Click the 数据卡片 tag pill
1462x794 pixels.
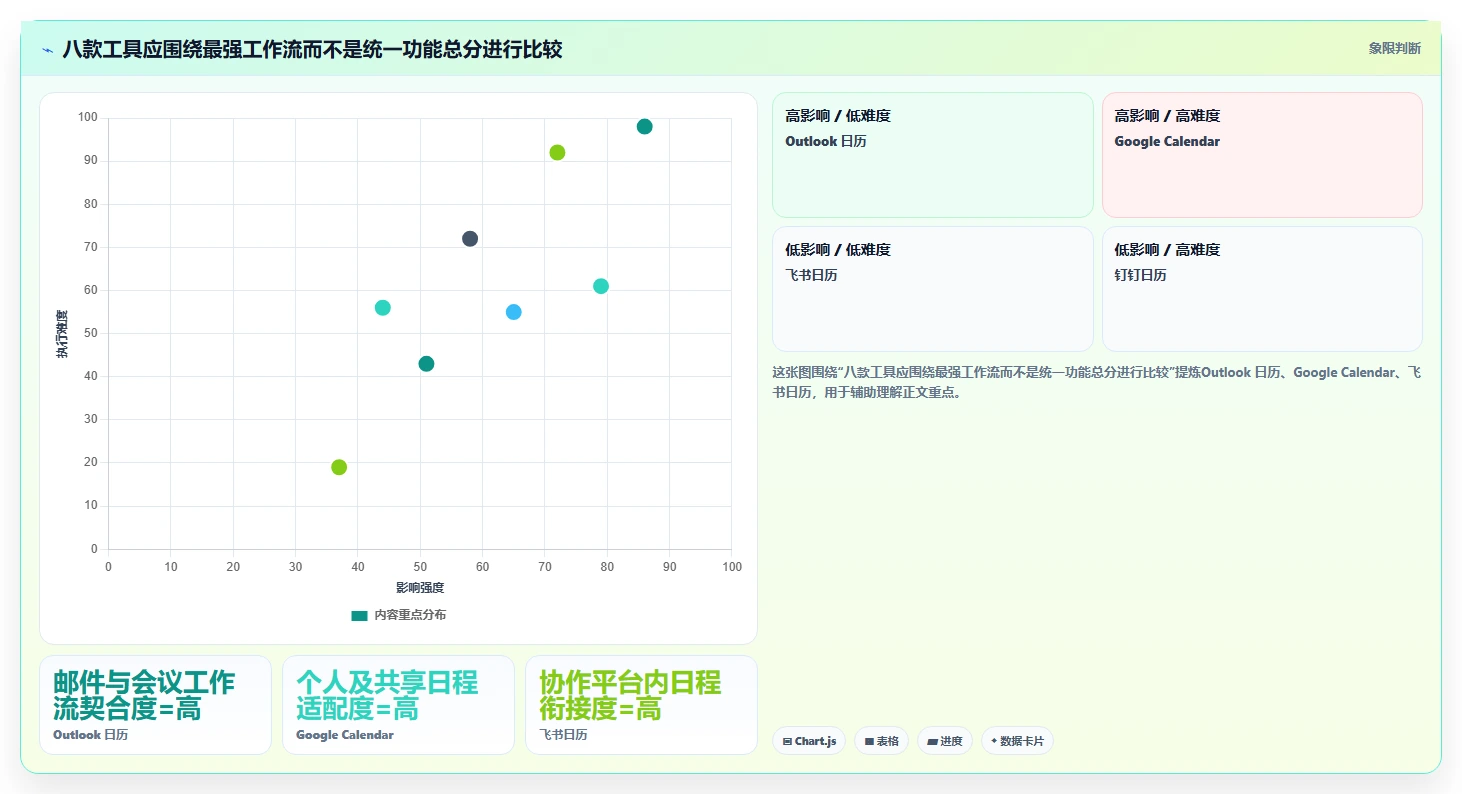1017,741
